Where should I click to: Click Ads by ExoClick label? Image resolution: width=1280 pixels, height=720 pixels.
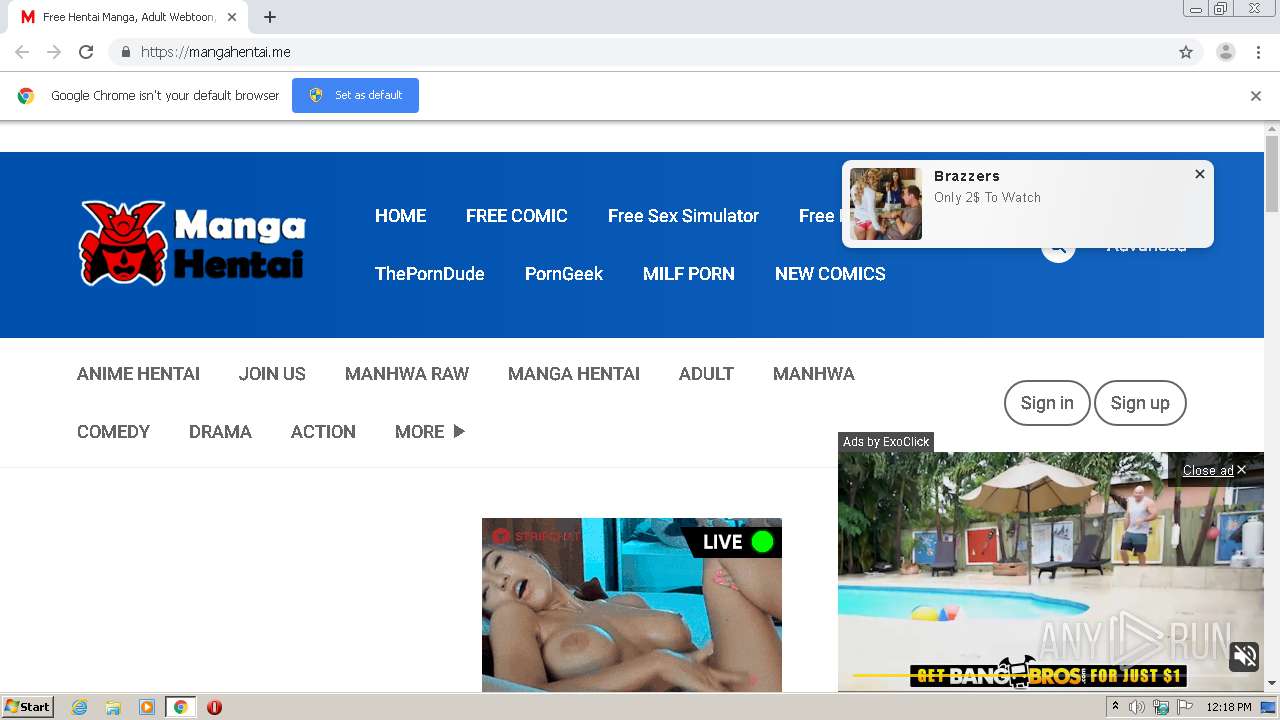click(x=886, y=442)
